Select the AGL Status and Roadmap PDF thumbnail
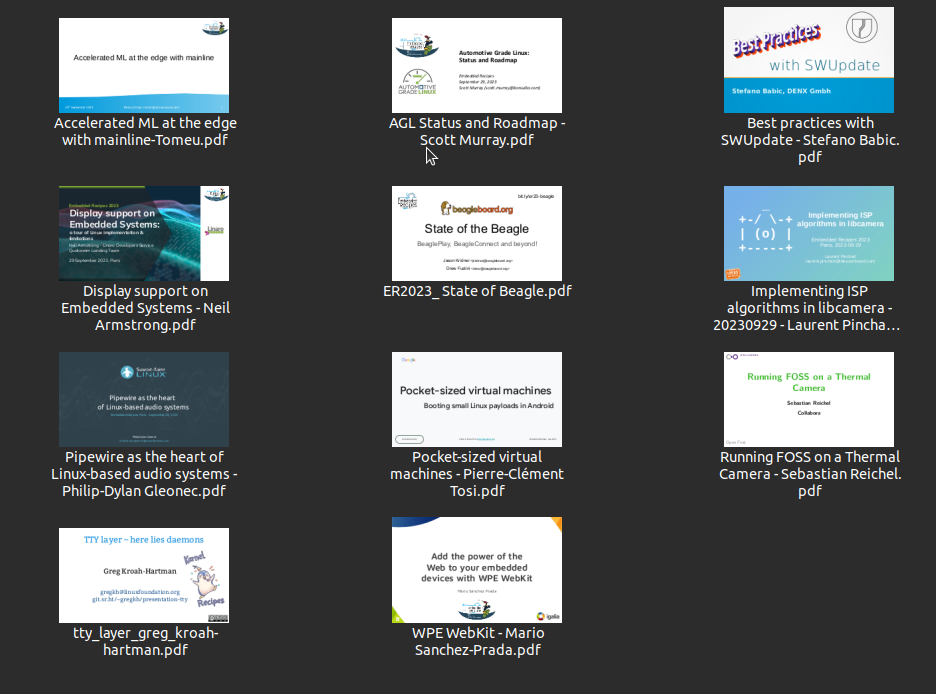Viewport: 936px width, 694px height. click(x=477, y=65)
